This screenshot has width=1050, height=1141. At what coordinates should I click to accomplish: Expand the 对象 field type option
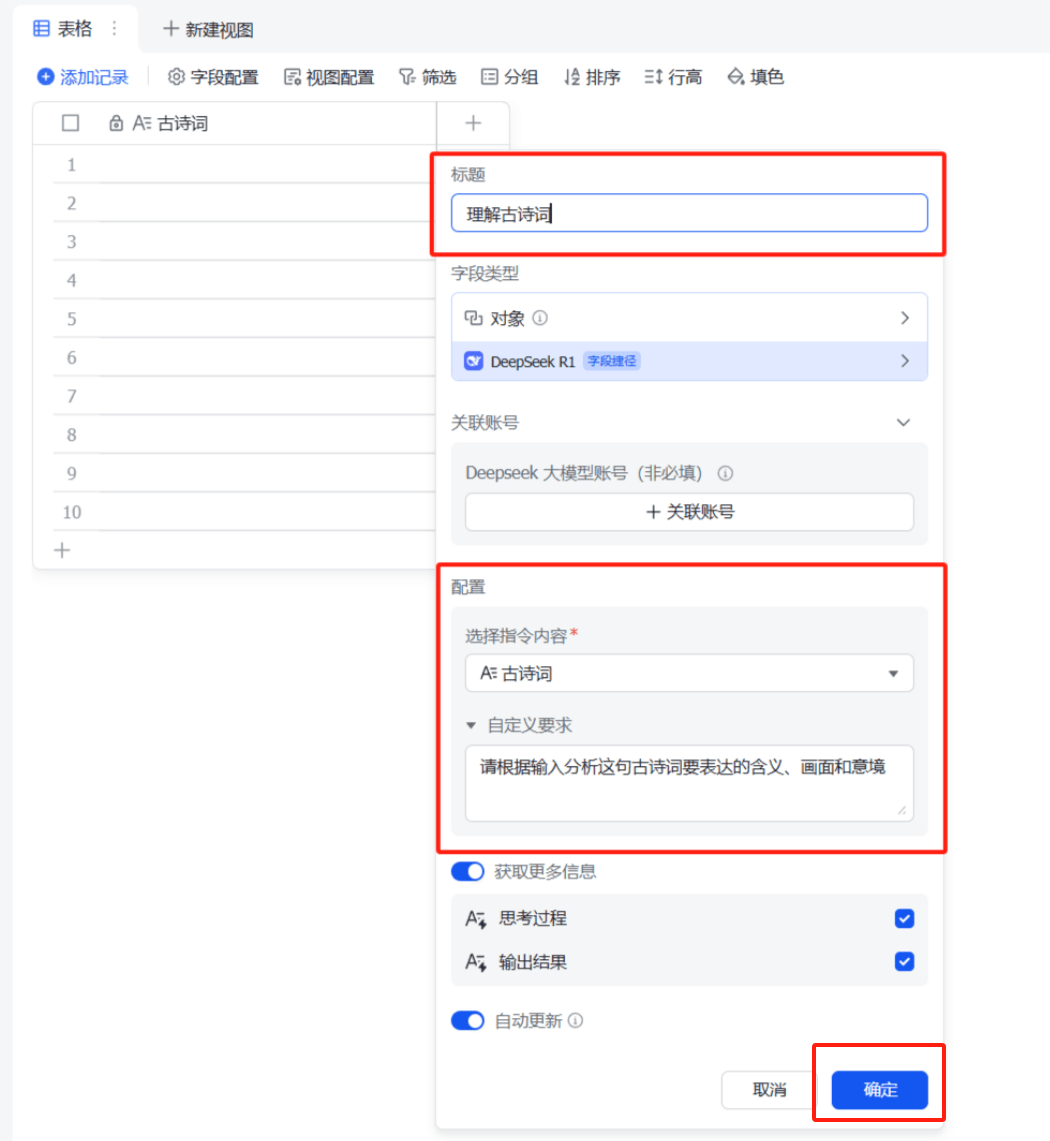pyautogui.click(x=689, y=318)
